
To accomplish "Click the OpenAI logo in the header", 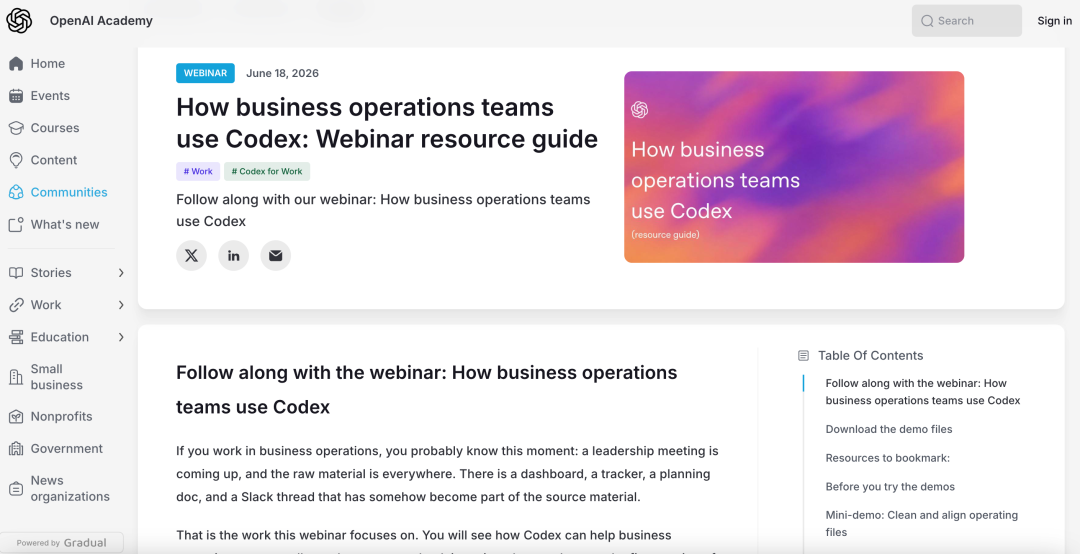I will 19,21.
